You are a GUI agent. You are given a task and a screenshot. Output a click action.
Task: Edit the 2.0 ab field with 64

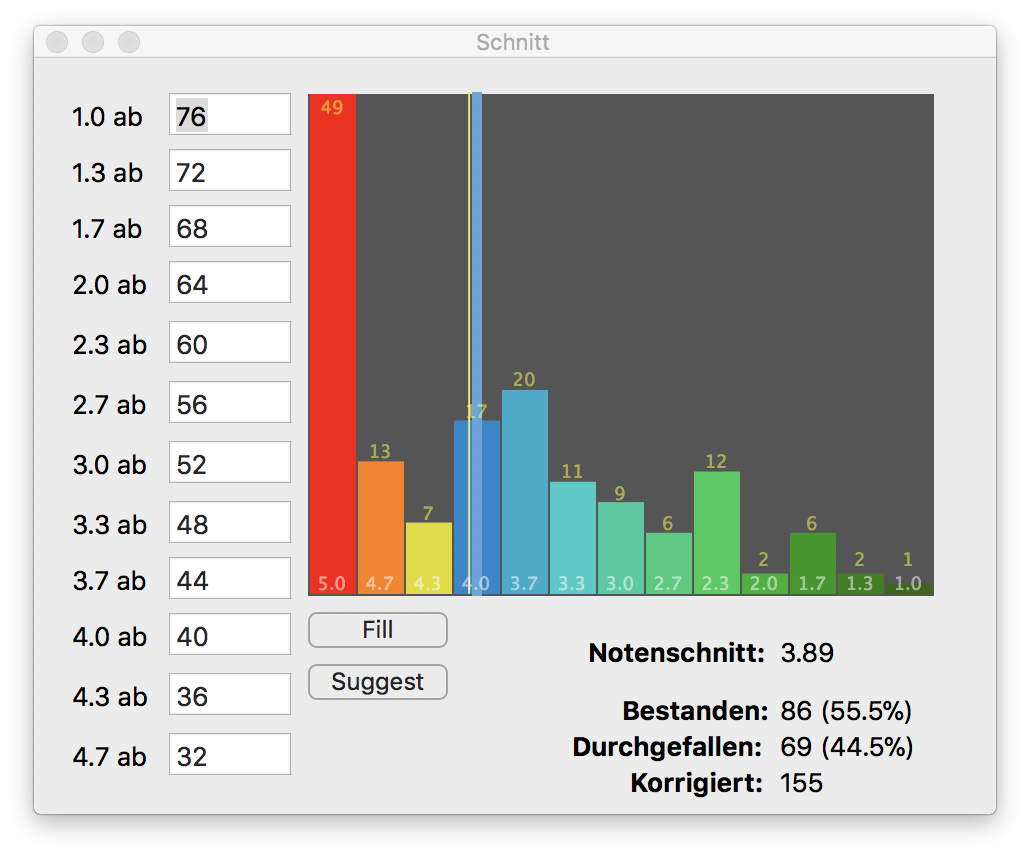pyautogui.click(x=230, y=282)
